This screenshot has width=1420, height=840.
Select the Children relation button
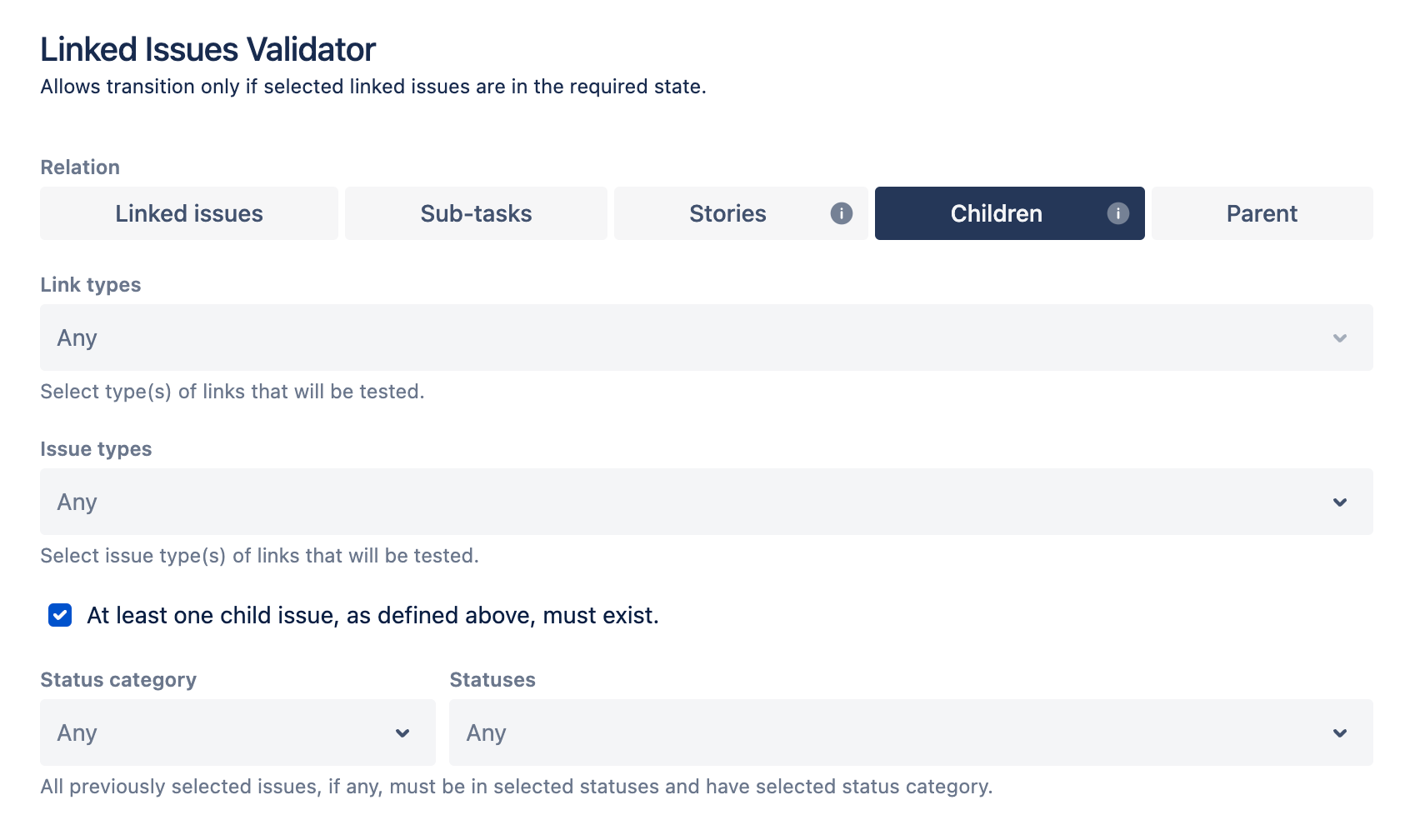point(997,213)
